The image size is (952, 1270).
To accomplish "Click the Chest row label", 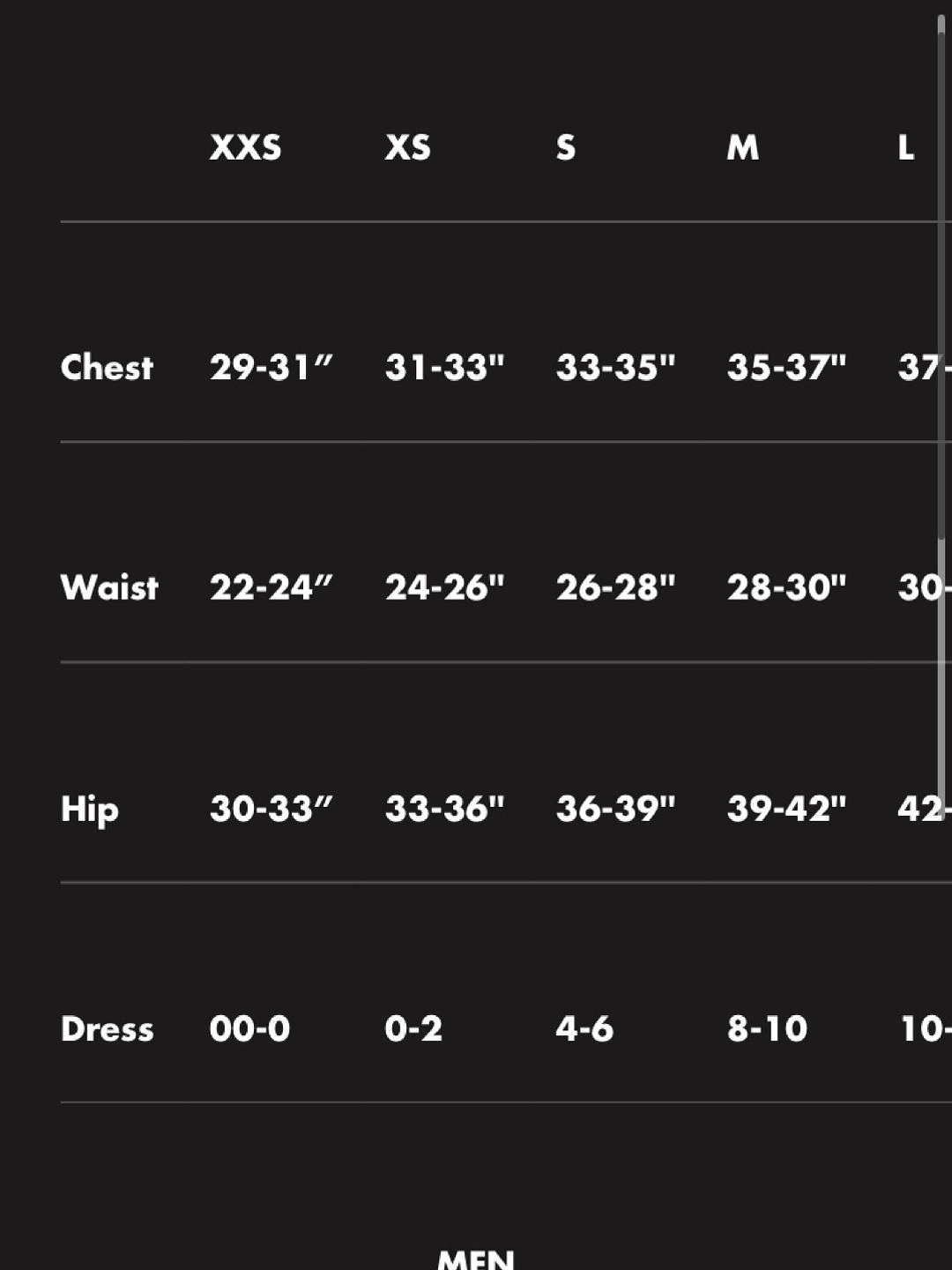I will [x=107, y=367].
